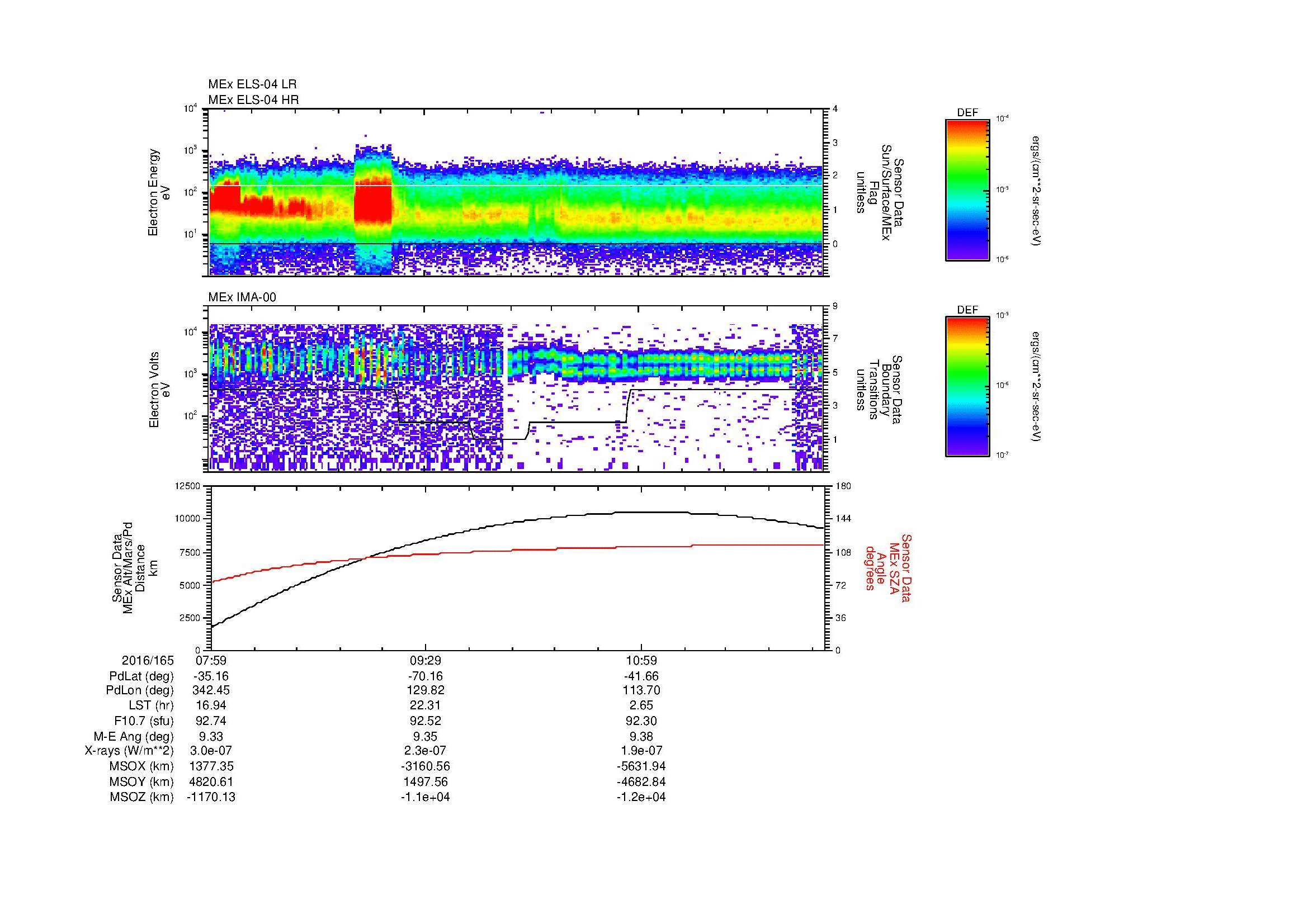Click the top color bar units label
The width and height of the screenshot is (1308, 924).
(1036, 190)
